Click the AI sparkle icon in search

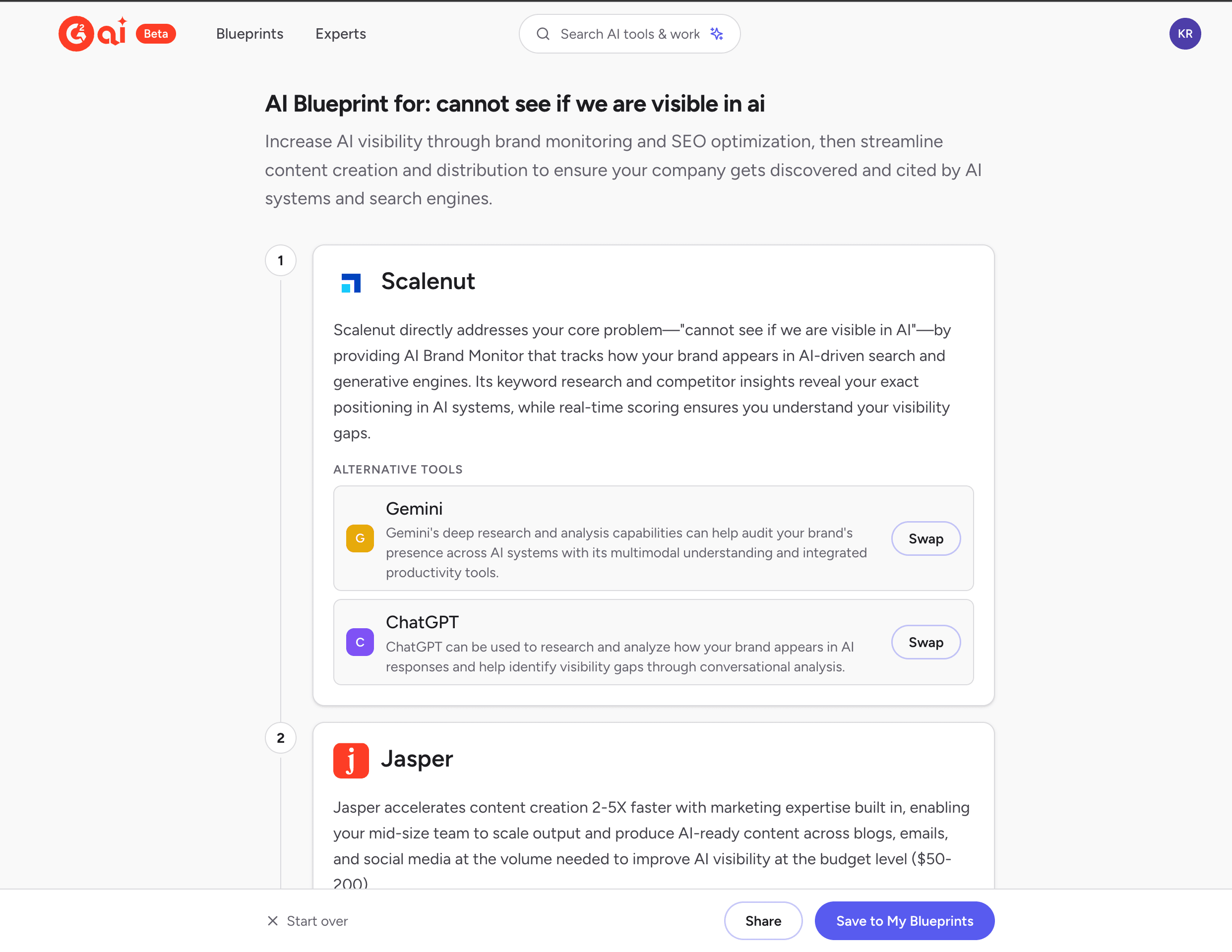716,34
